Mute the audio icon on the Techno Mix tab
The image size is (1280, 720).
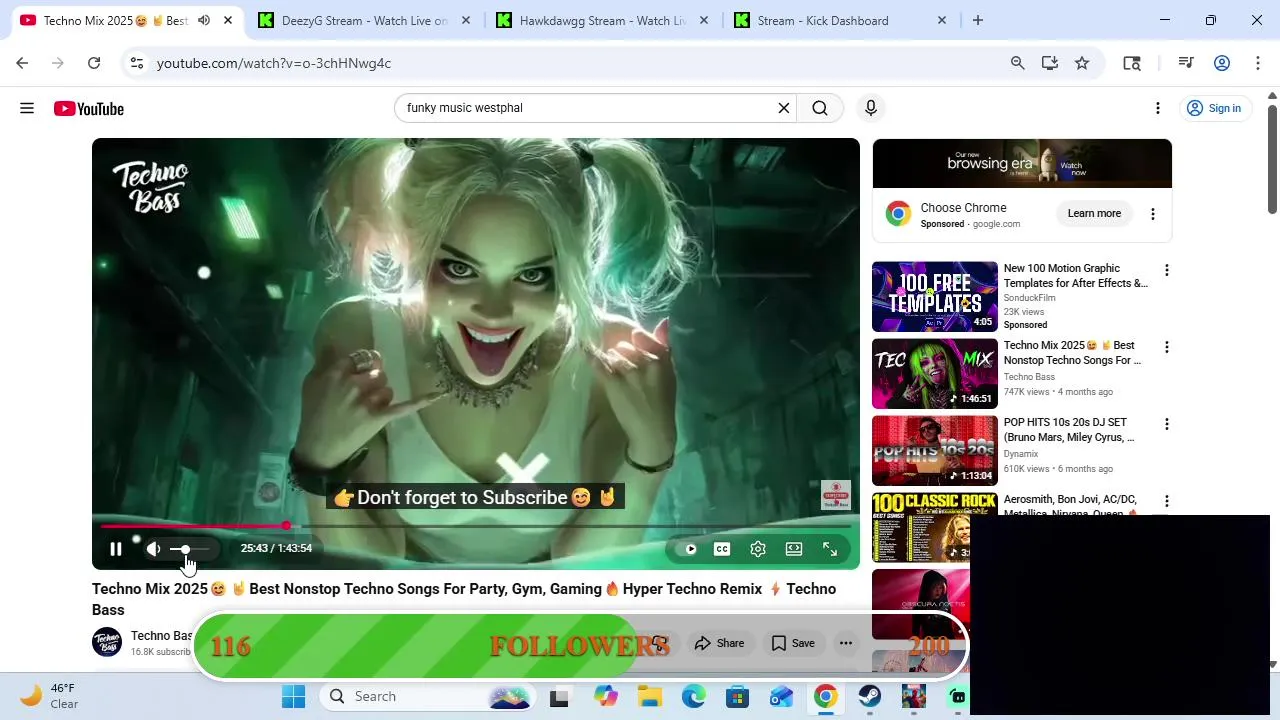pyautogui.click(x=204, y=20)
